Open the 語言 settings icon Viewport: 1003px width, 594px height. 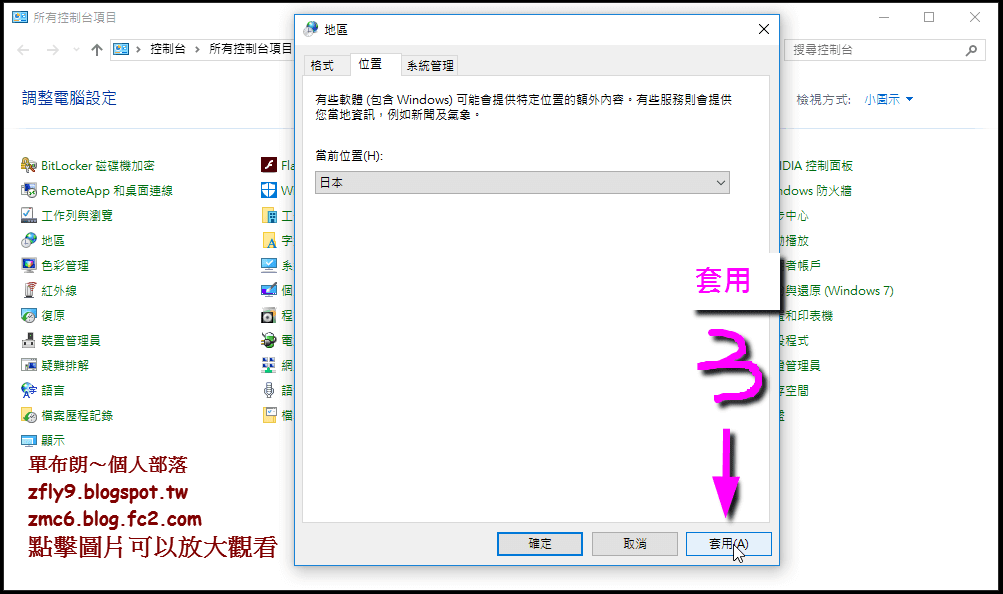click(29, 390)
